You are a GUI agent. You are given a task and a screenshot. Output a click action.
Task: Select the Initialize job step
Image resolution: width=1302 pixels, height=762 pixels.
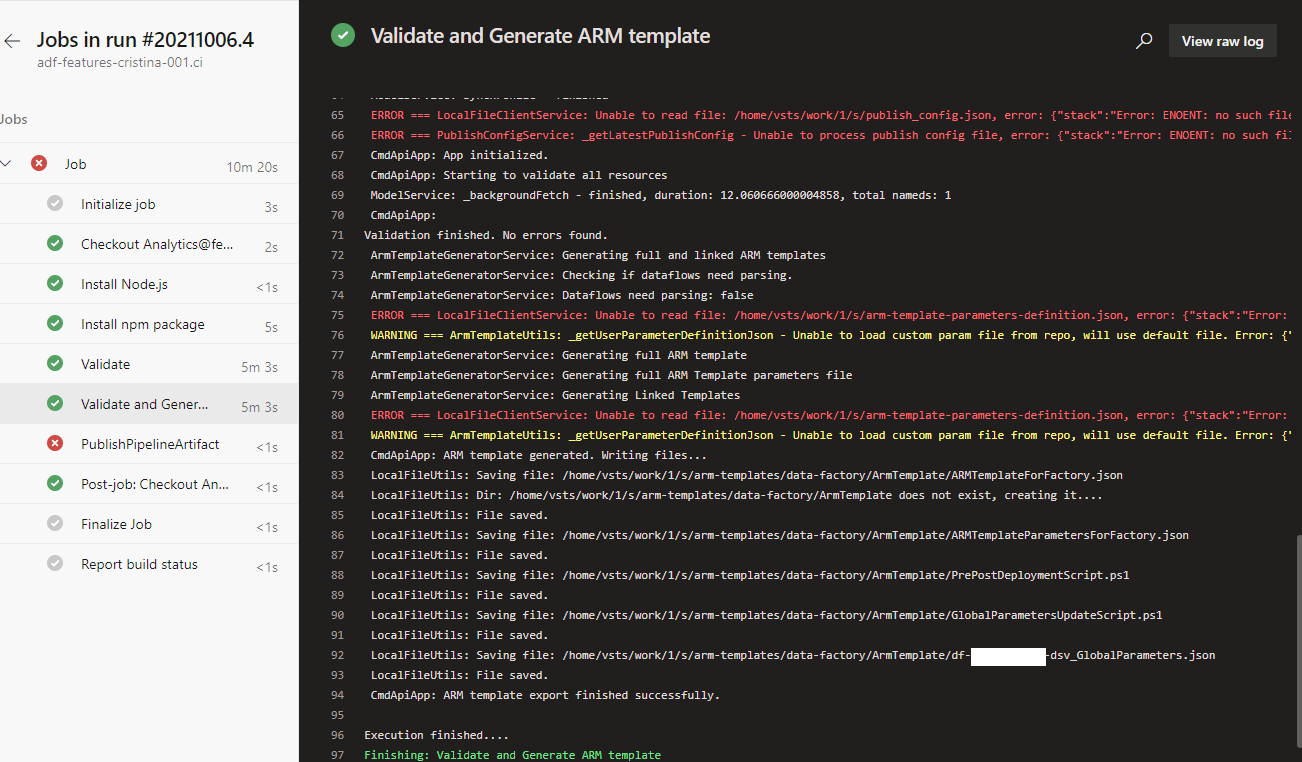[118, 203]
